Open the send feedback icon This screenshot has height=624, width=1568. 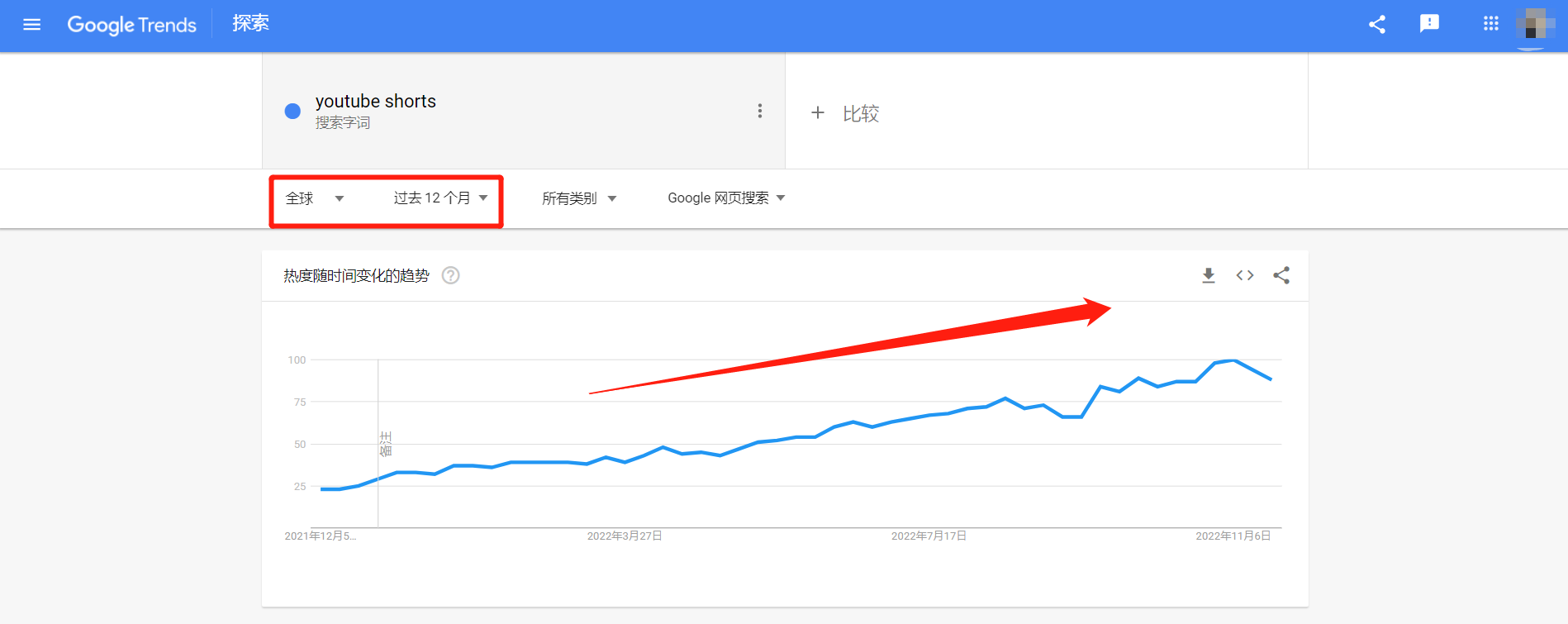(x=1429, y=24)
